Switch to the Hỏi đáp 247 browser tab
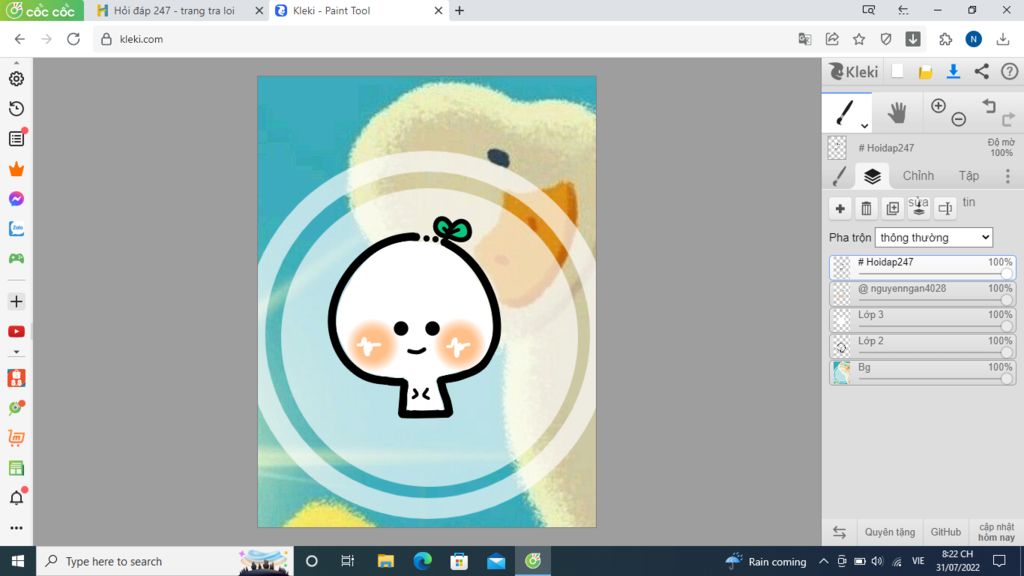Viewport: 1024px width, 576px height. pyautogui.click(x=174, y=10)
